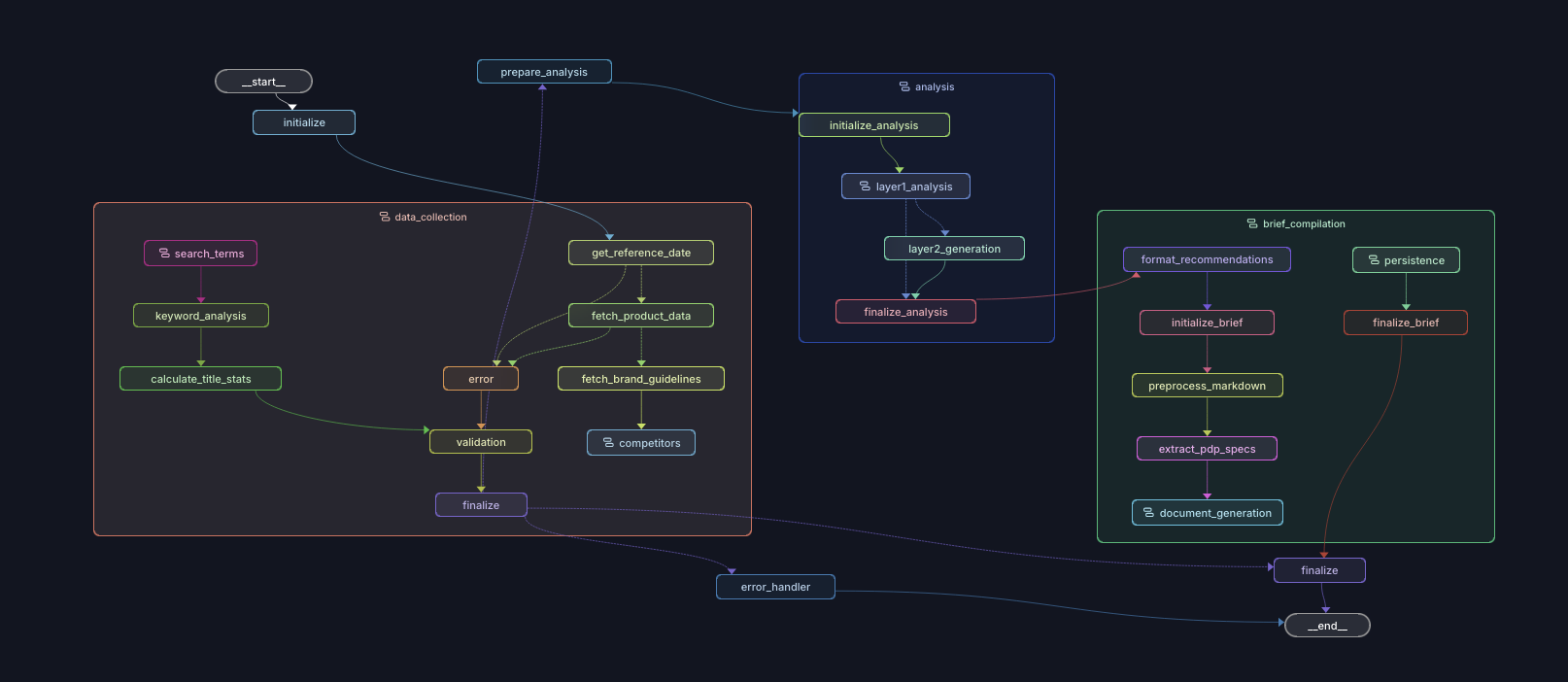
Task: Click the subgraph icon in analysis header
Action: pyautogui.click(x=904, y=86)
